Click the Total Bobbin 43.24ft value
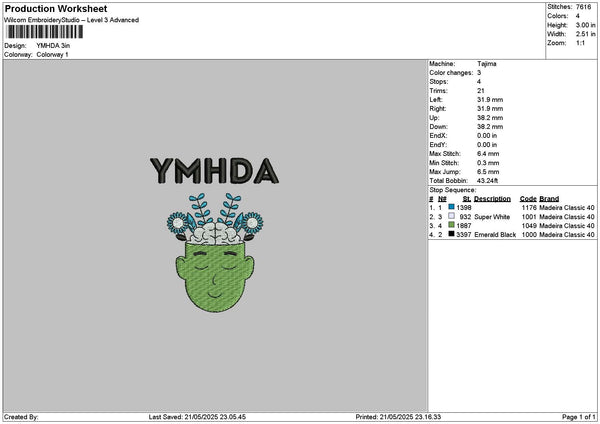The height and width of the screenshot is (424, 600). [x=491, y=180]
